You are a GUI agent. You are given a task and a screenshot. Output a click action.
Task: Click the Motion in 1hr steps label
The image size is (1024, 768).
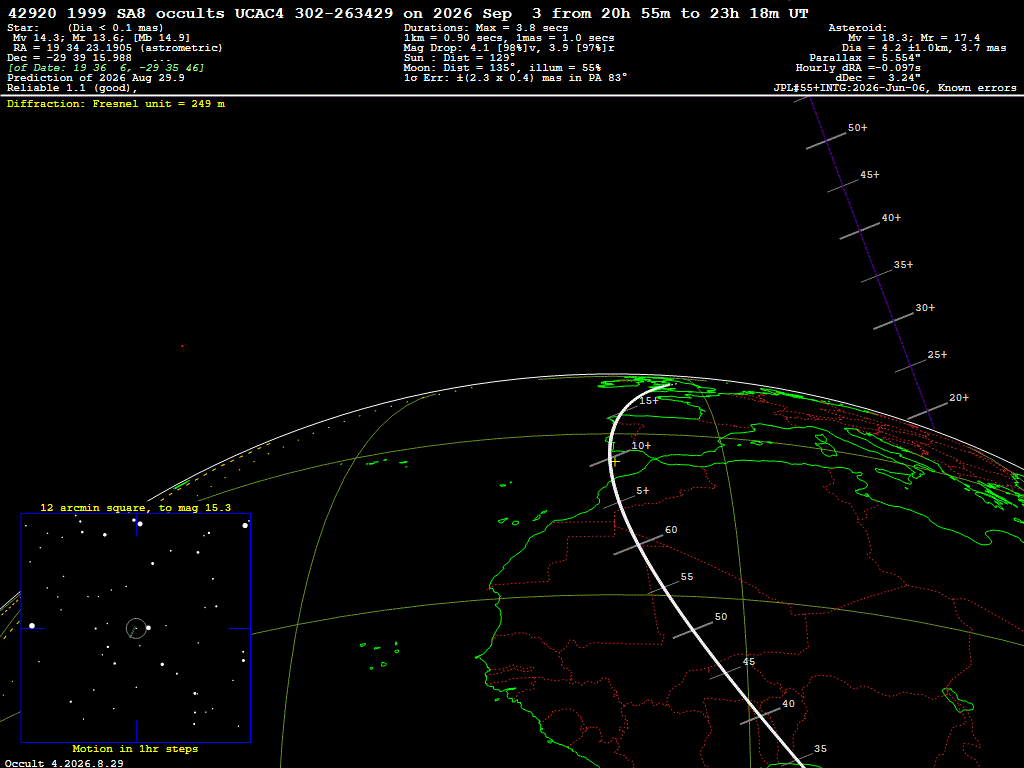[135, 748]
